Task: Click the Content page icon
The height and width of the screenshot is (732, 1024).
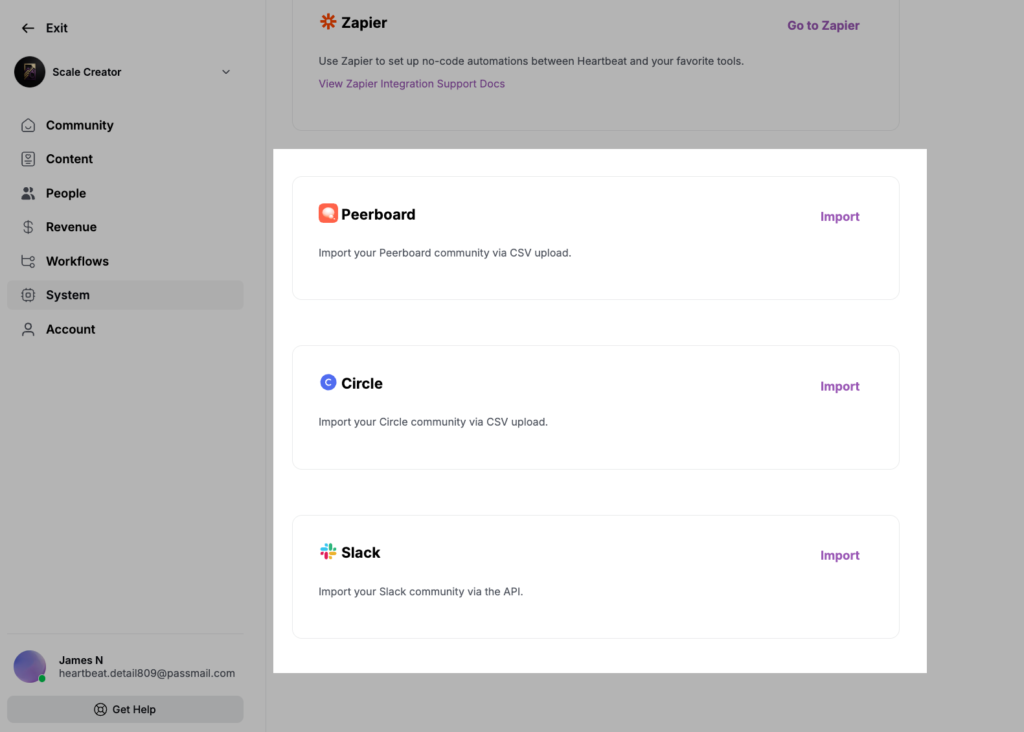Action: (x=28, y=159)
